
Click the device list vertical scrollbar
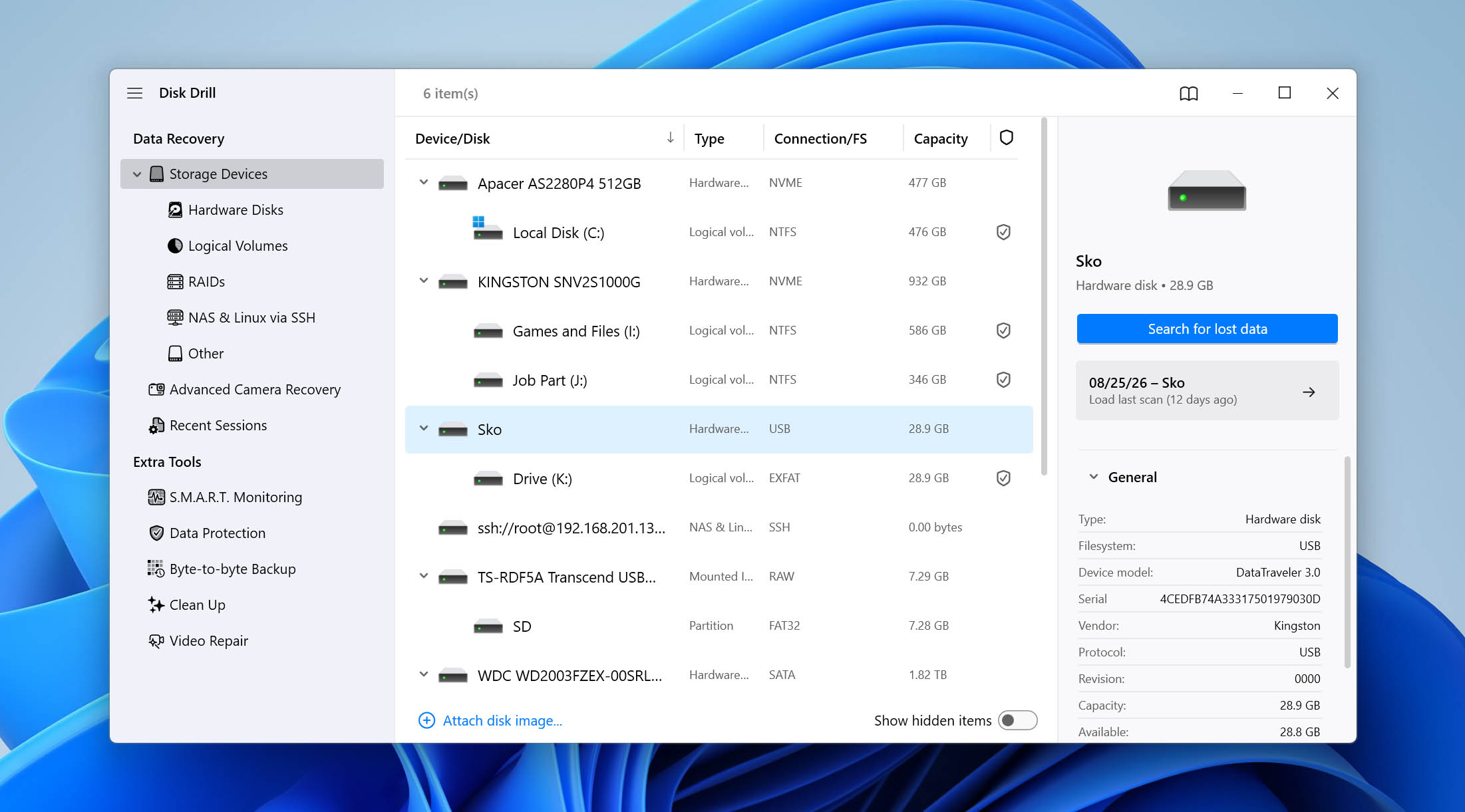pos(1044,297)
